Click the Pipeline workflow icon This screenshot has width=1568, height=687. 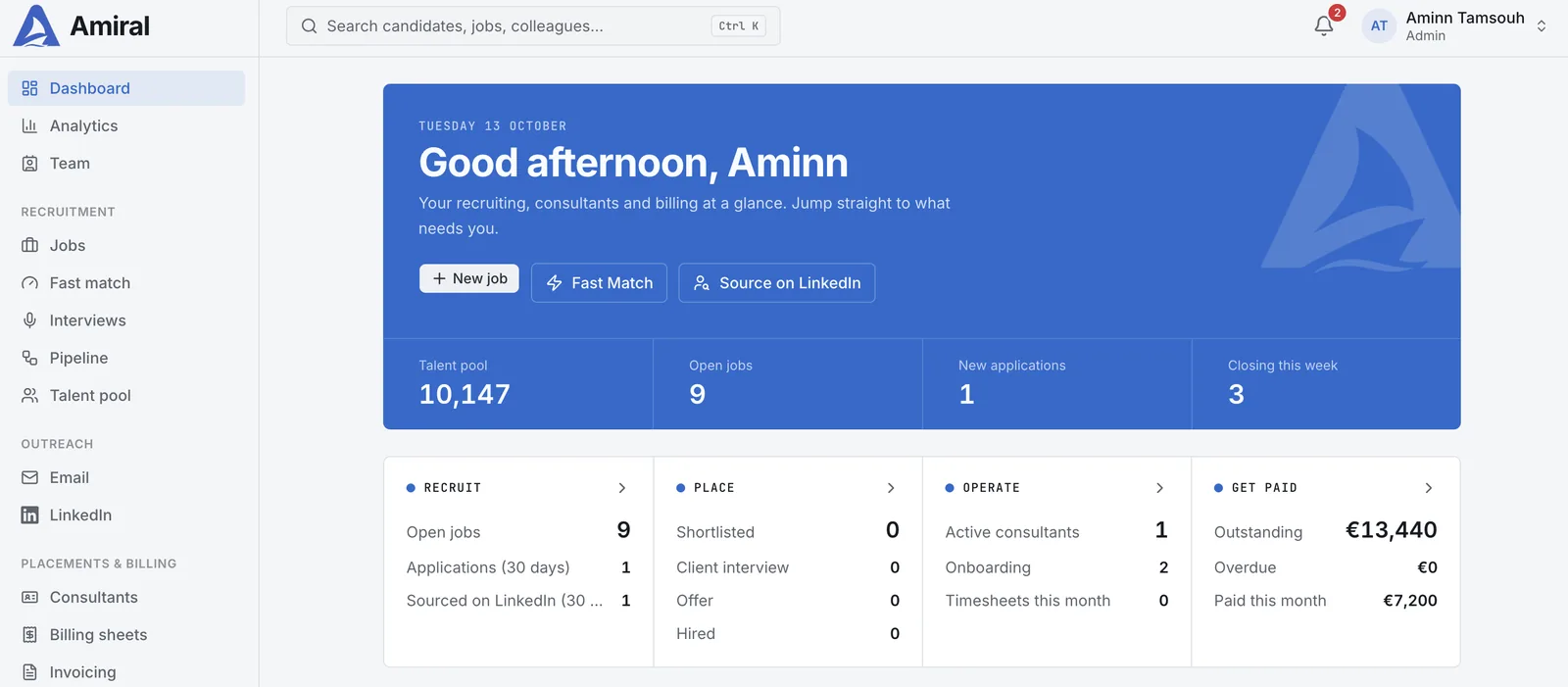tap(30, 358)
